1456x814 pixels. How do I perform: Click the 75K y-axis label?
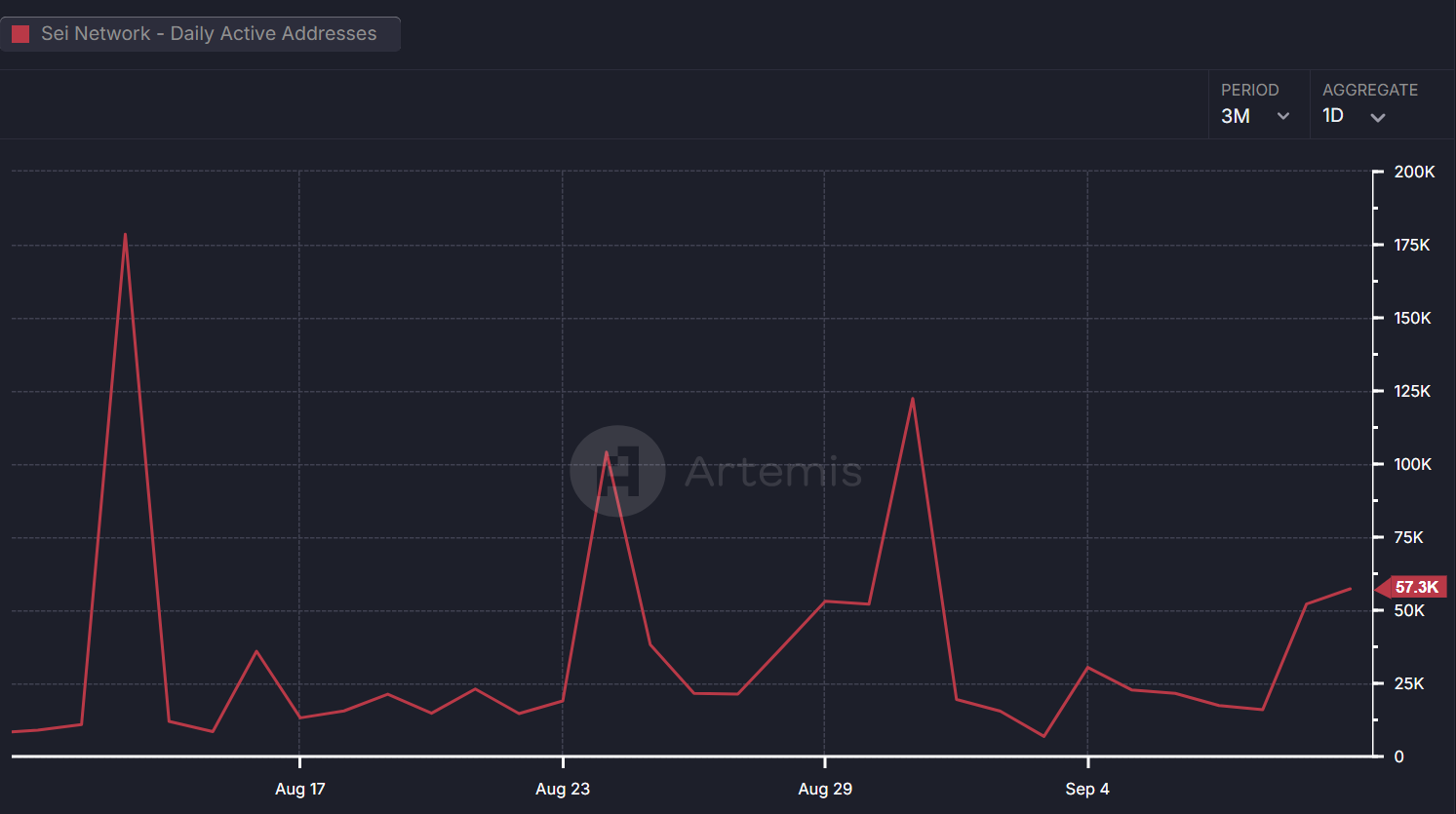click(x=1409, y=537)
